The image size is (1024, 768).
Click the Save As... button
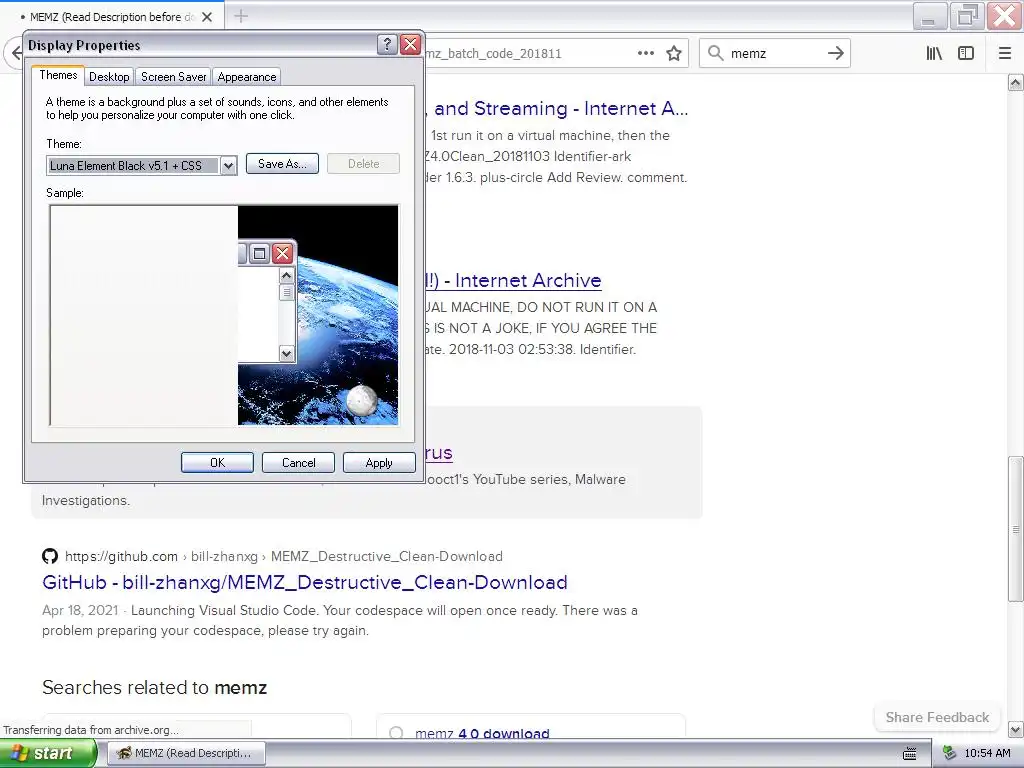click(282, 164)
